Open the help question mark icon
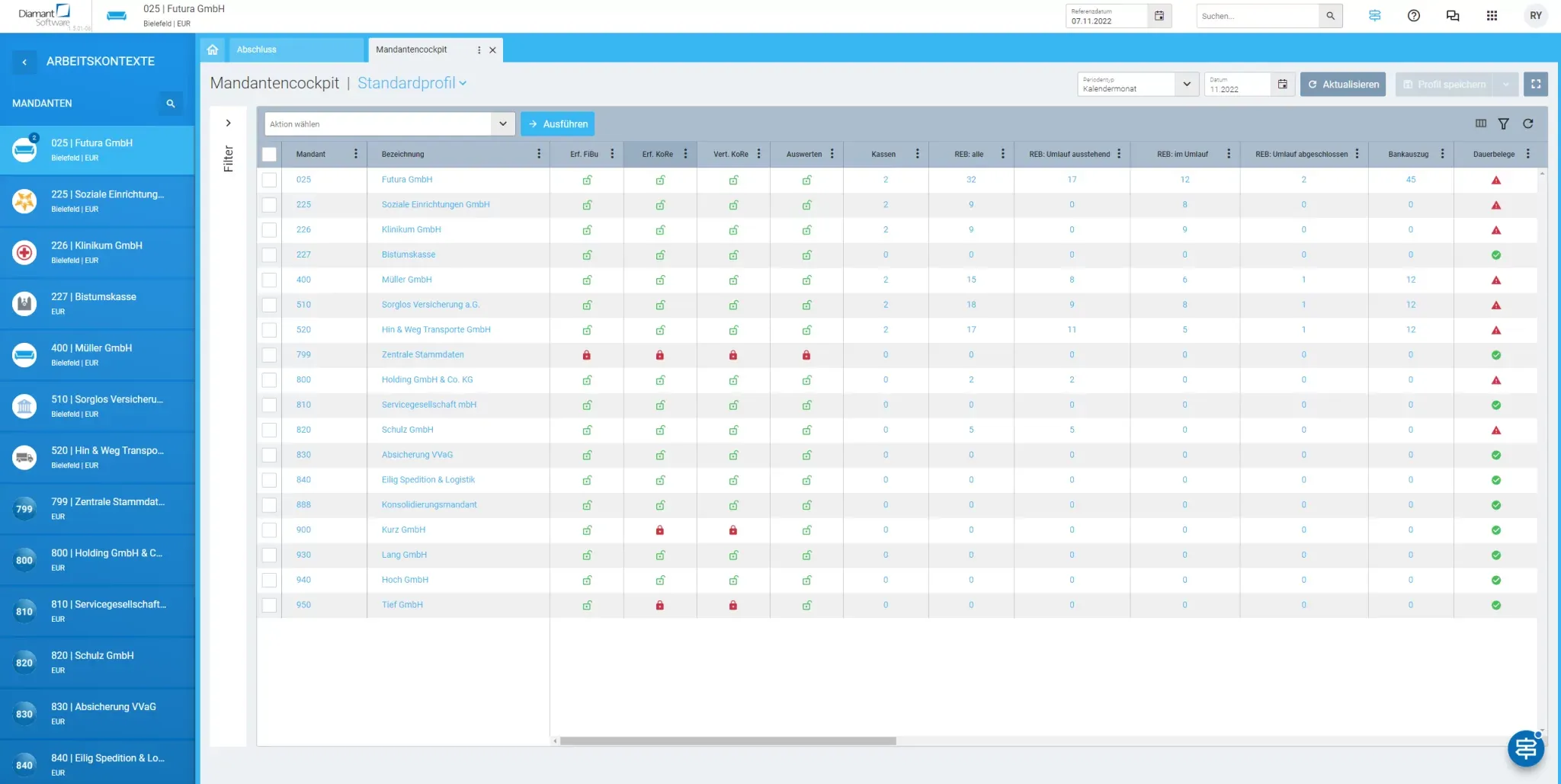Viewport: 1561px width, 784px height. pyautogui.click(x=1414, y=16)
